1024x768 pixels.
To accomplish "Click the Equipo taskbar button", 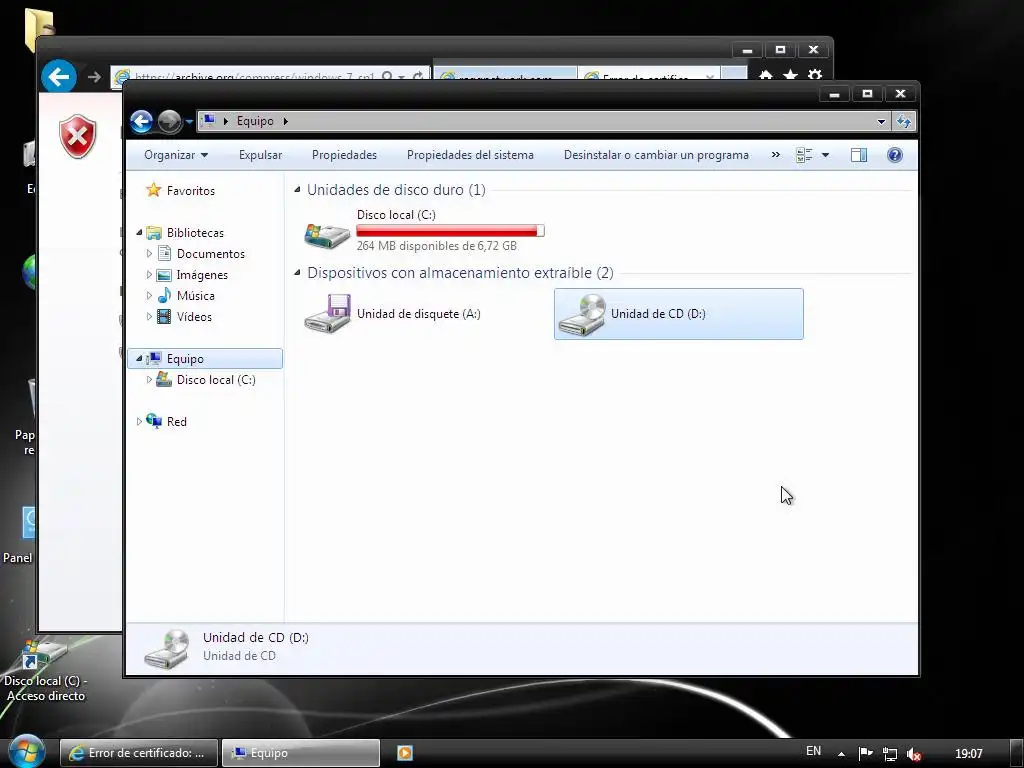I will (x=300, y=753).
